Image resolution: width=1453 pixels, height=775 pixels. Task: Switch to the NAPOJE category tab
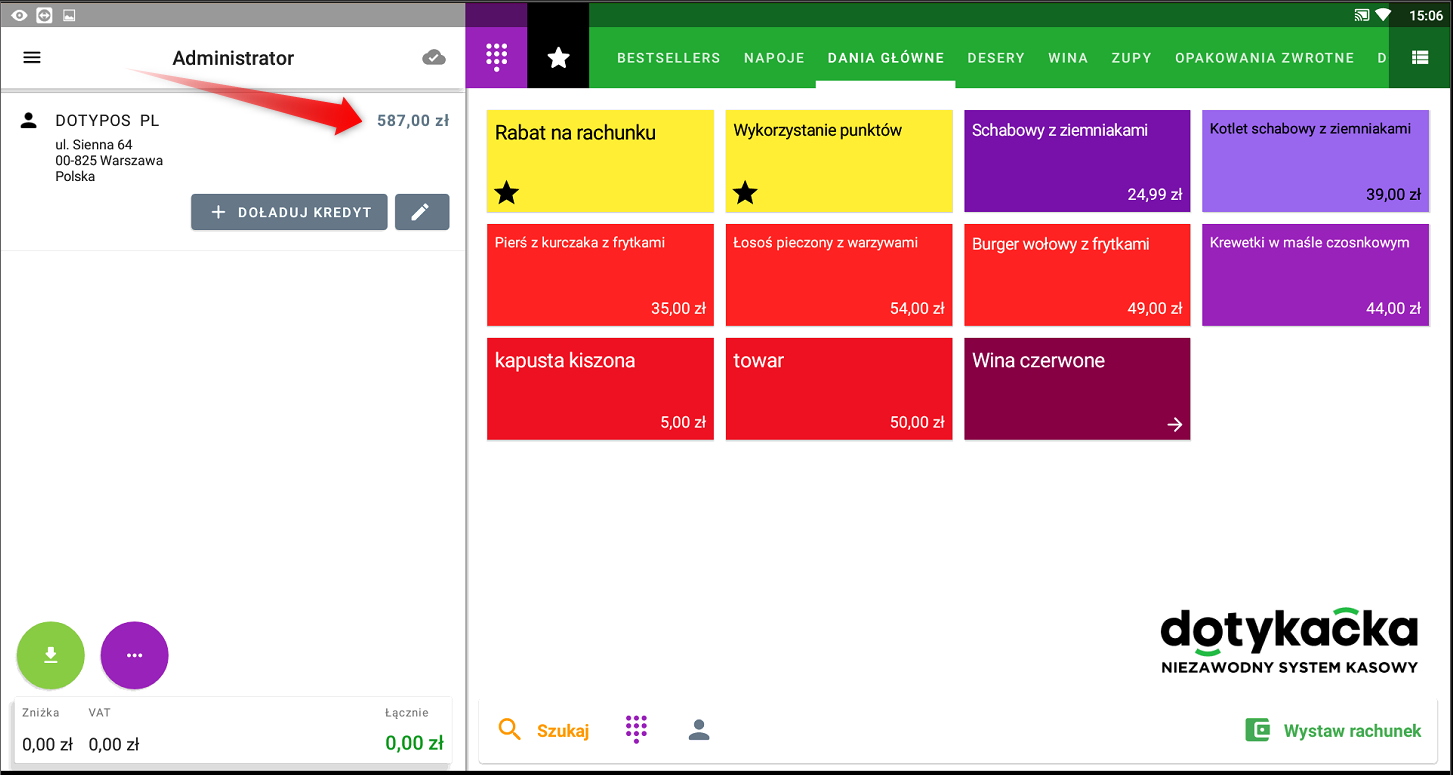774,58
